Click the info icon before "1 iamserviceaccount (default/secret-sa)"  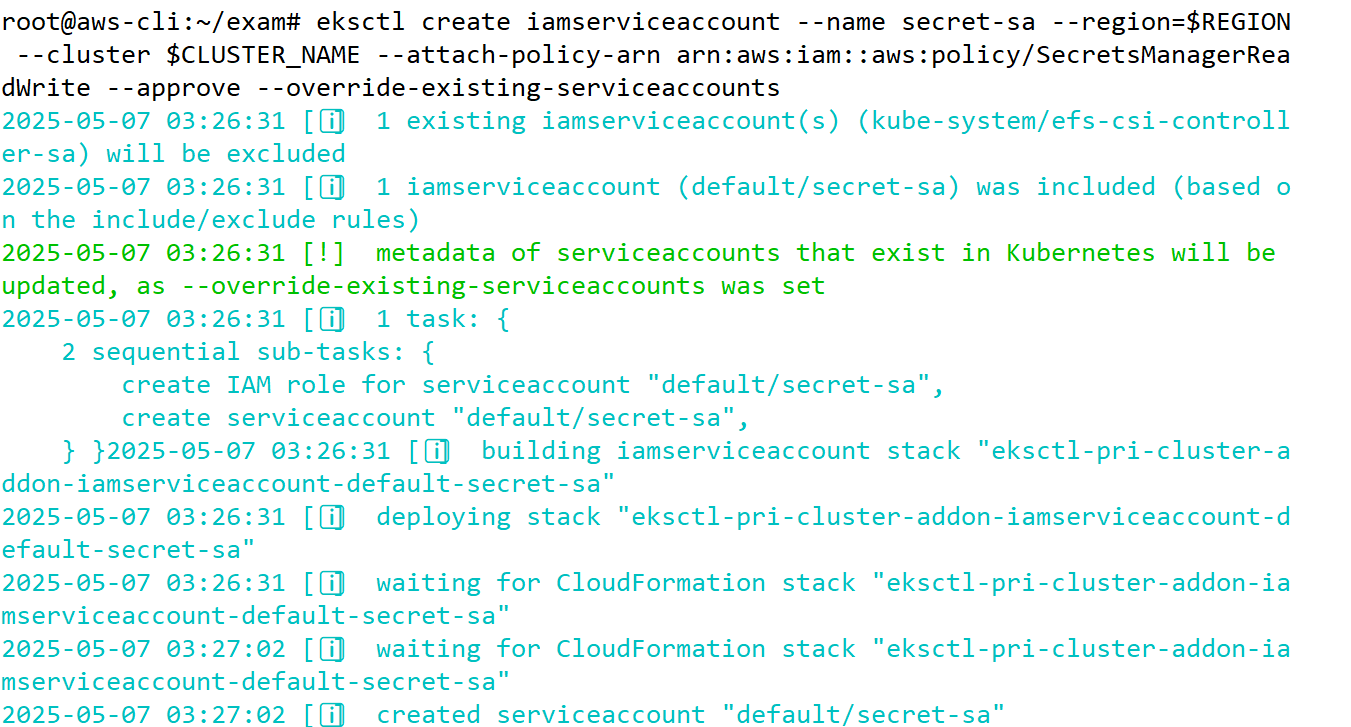pos(331,188)
